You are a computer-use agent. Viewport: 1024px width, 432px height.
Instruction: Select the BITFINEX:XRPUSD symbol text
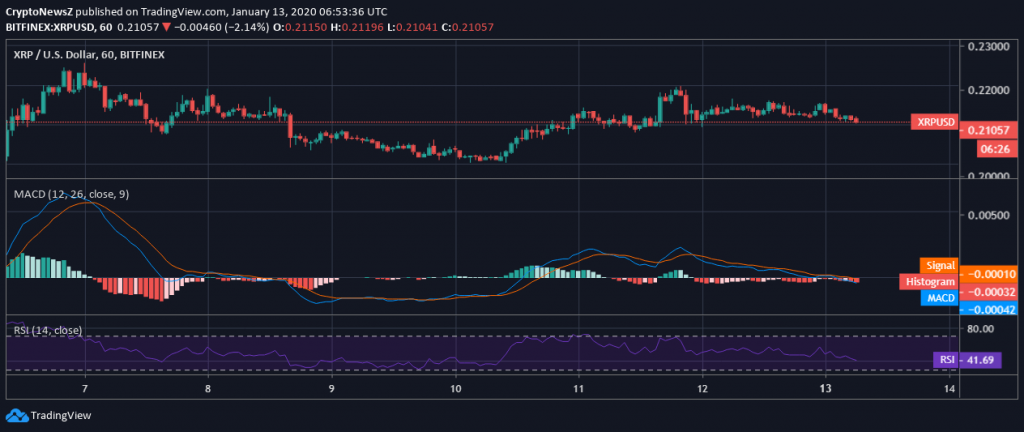click(48, 27)
